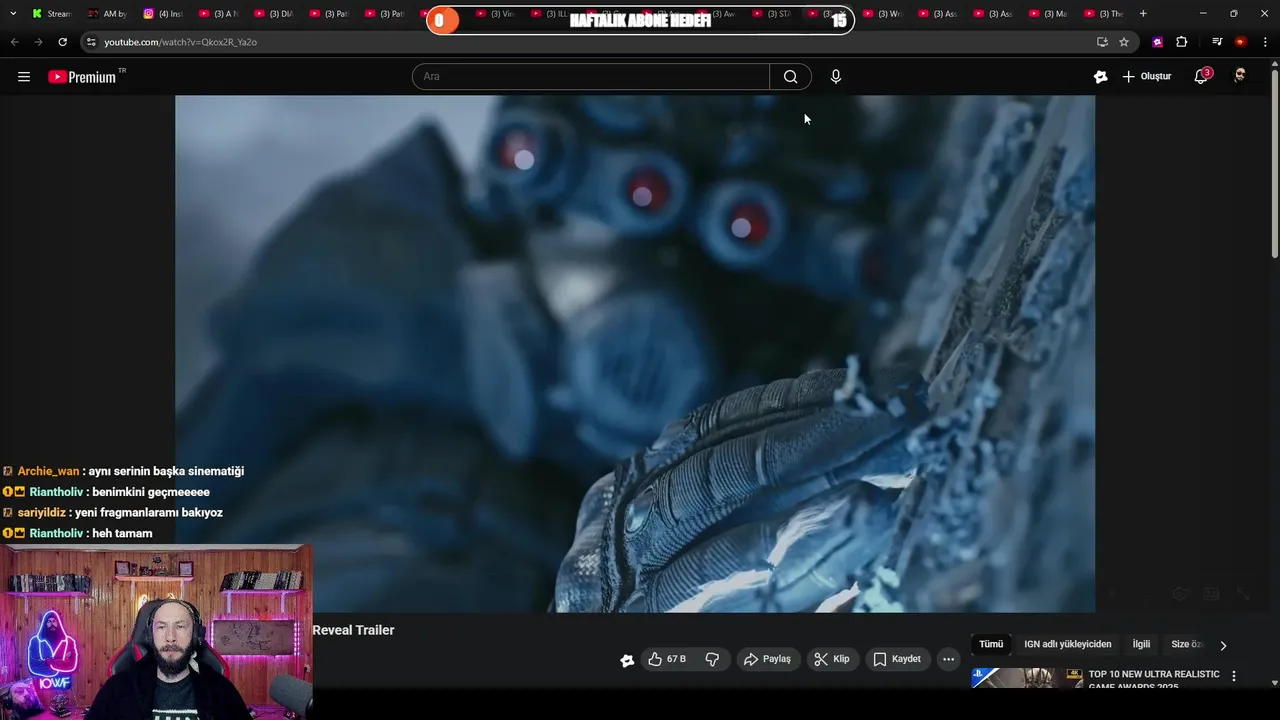The height and width of the screenshot is (720, 1280).
Task: Open the YouTube guide hamburger menu
Action: click(x=24, y=77)
